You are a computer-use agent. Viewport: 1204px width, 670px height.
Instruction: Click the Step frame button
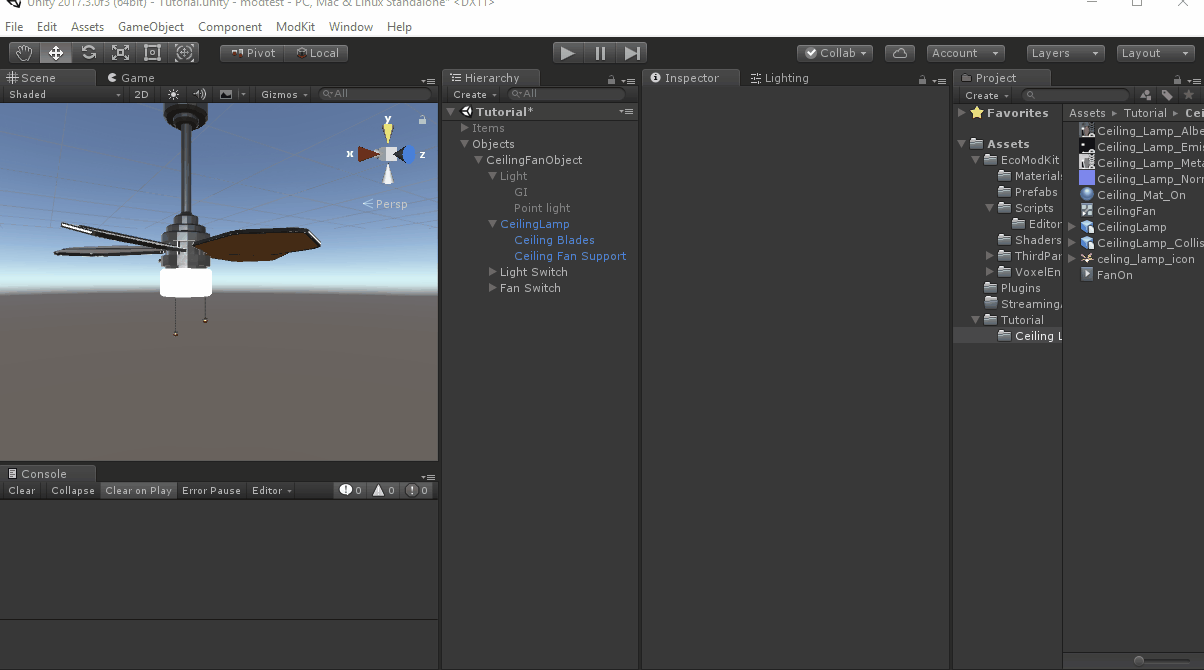632,53
